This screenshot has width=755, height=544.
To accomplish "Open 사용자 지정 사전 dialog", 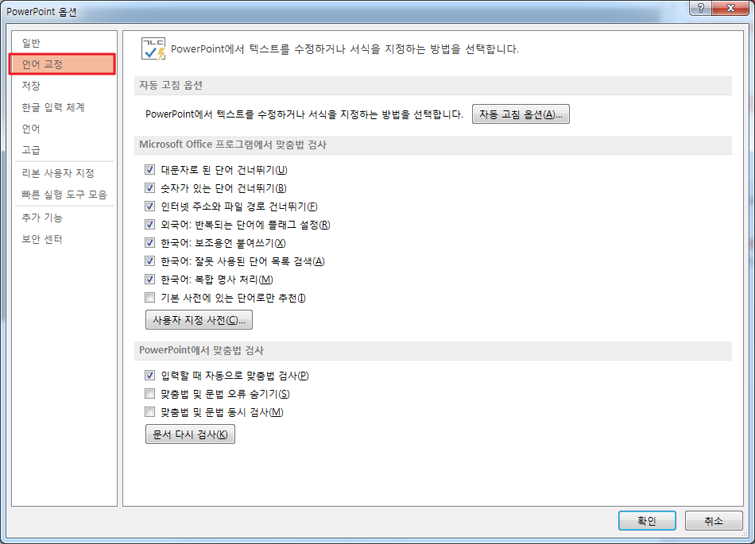I will point(199,320).
